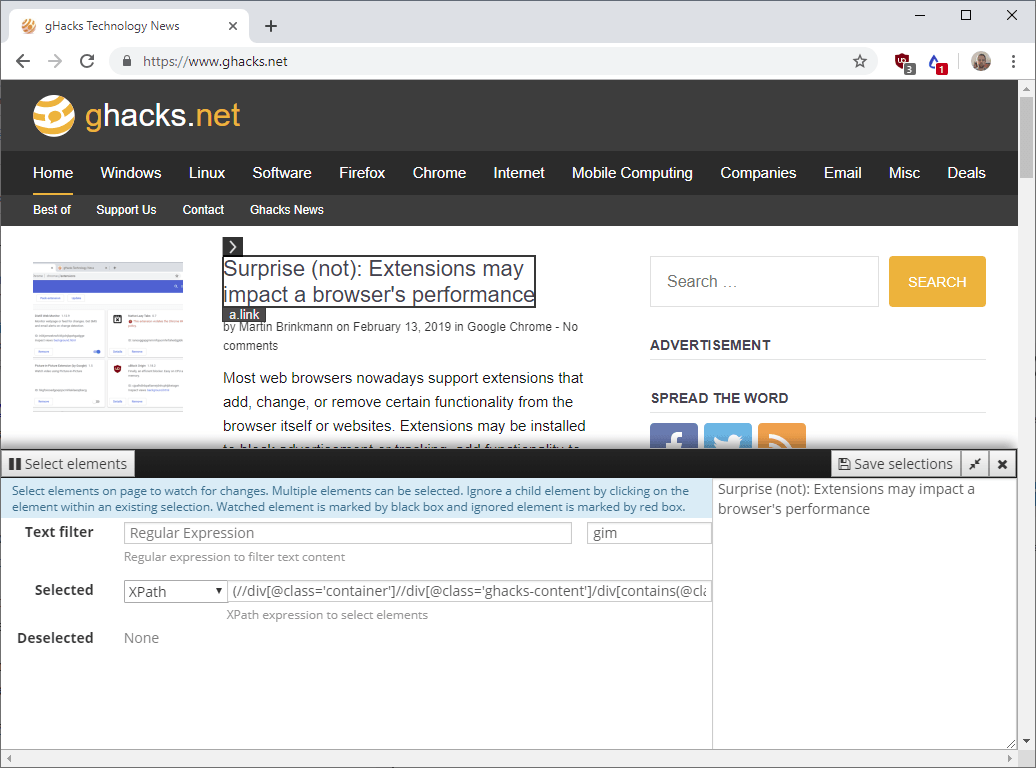Image resolution: width=1036 pixels, height=768 pixels.
Task: Open the Misc menu item
Action: [904, 173]
